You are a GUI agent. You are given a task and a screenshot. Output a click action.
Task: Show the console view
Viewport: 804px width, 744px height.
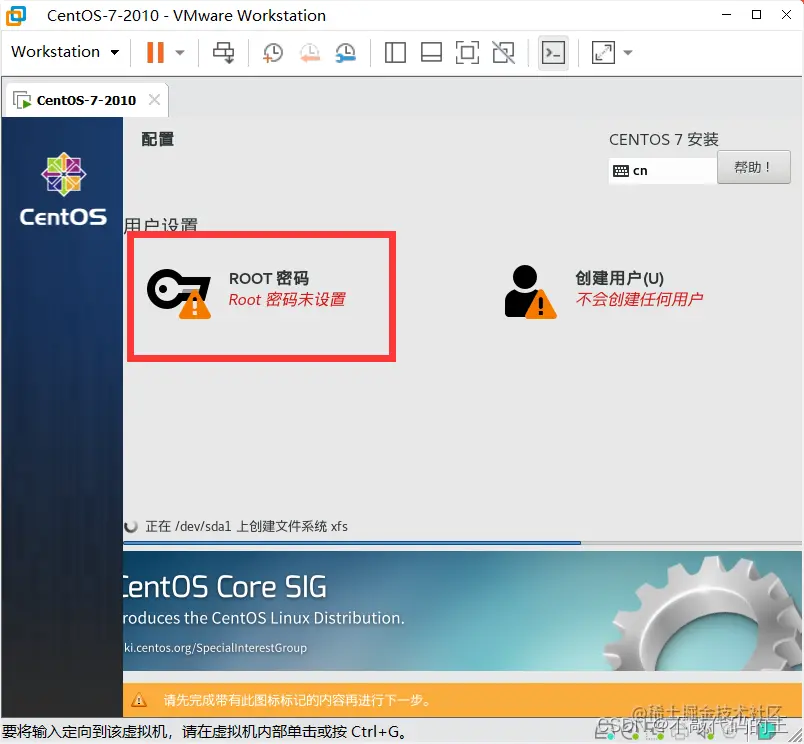[x=554, y=52]
